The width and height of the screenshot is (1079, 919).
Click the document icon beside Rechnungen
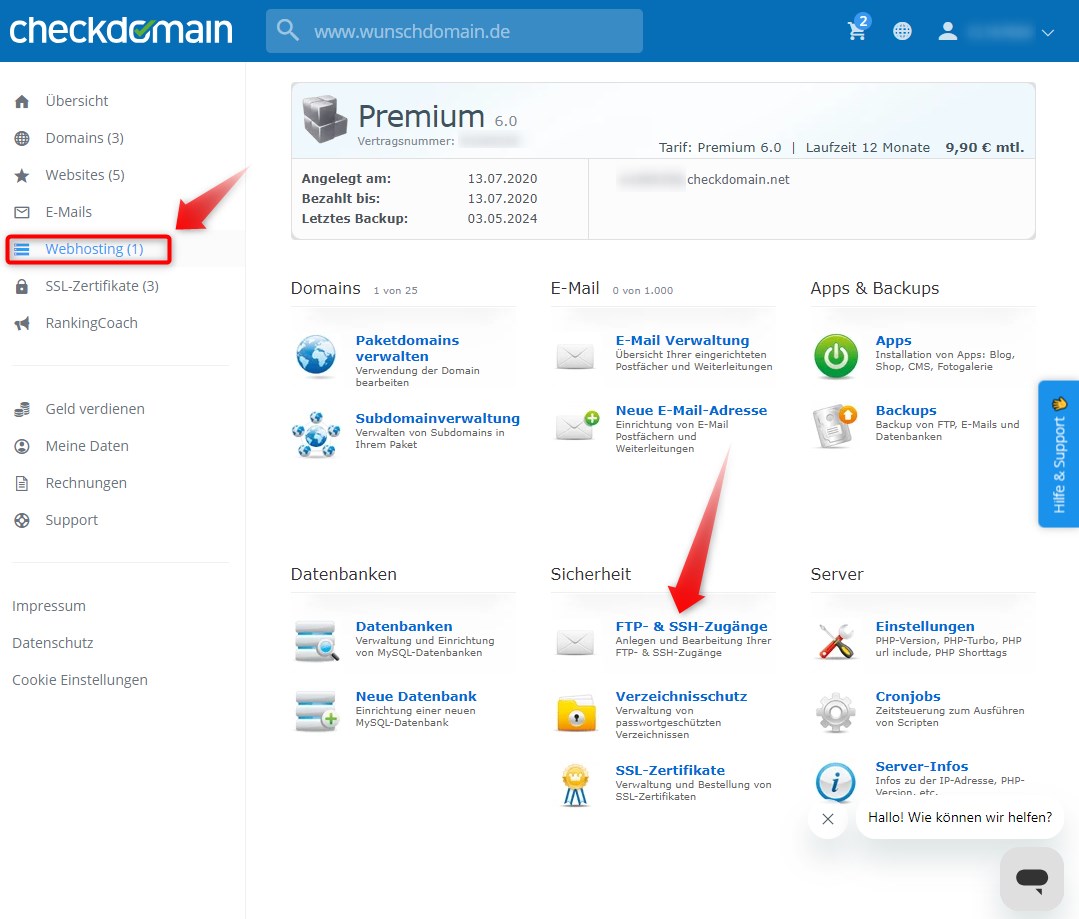click(x=22, y=483)
